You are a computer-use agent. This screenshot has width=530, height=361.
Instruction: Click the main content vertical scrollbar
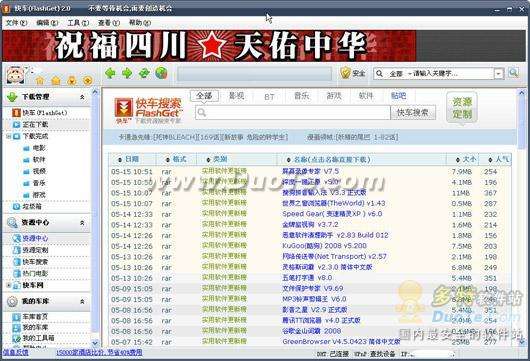[522, 216]
